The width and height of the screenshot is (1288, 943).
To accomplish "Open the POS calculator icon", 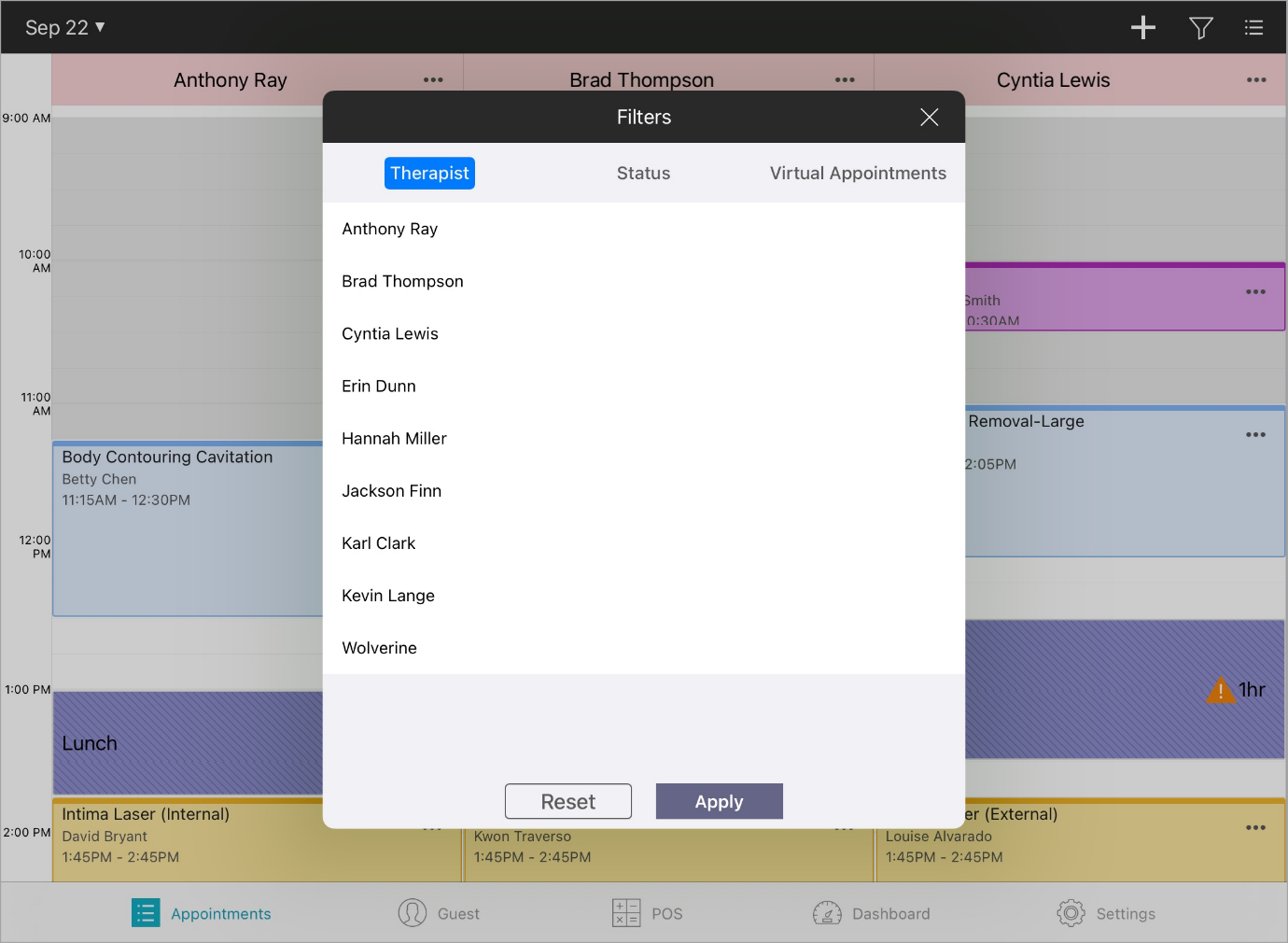I will 626,913.
